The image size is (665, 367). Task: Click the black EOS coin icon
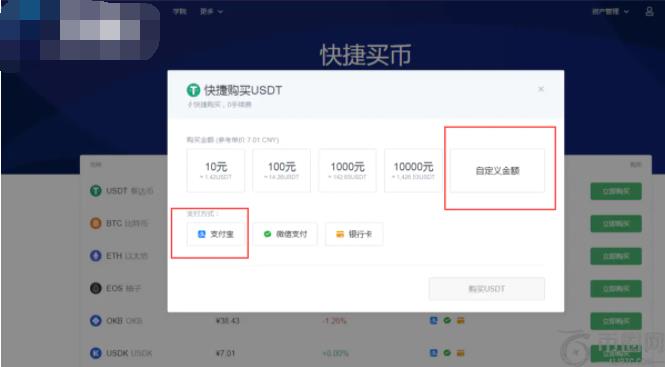tap(96, 289)
